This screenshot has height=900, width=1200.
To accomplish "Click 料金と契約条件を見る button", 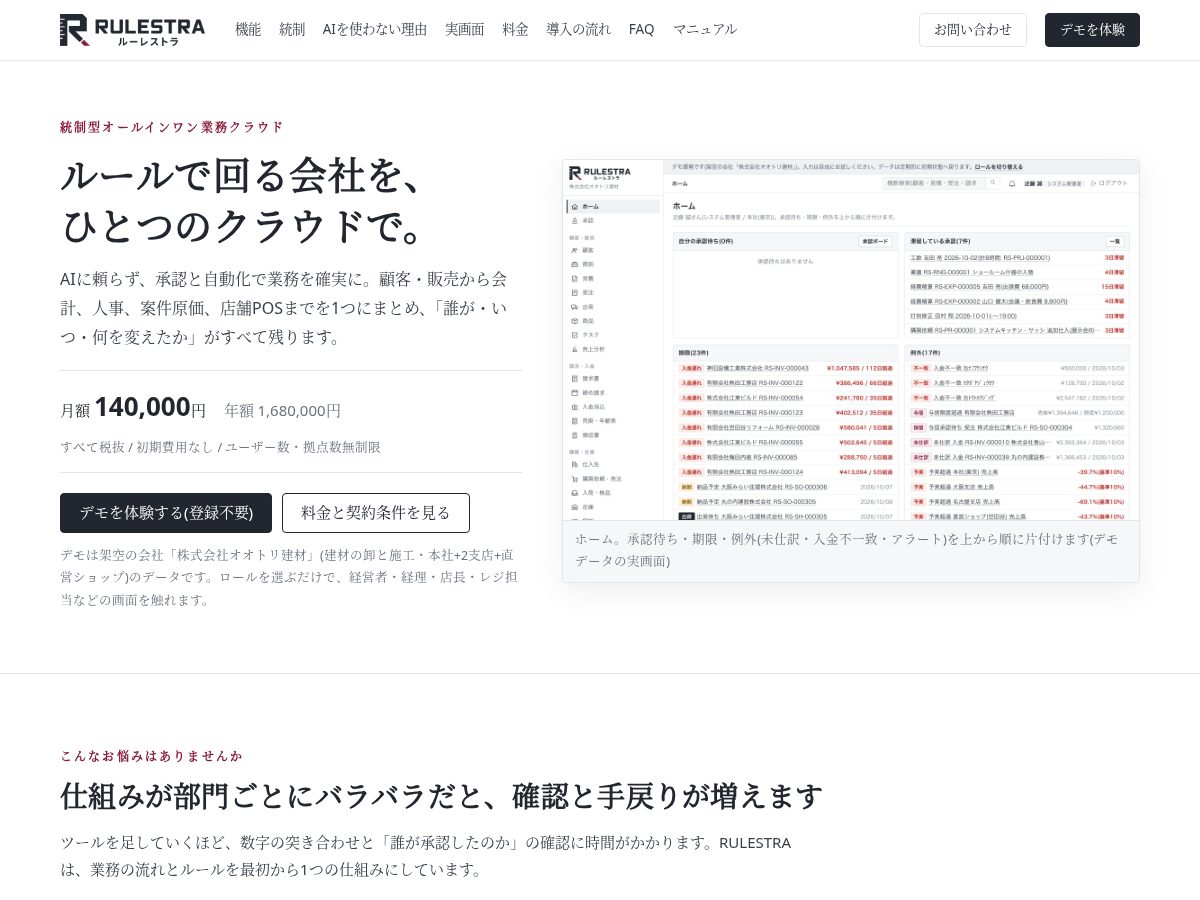I will 376,513.
